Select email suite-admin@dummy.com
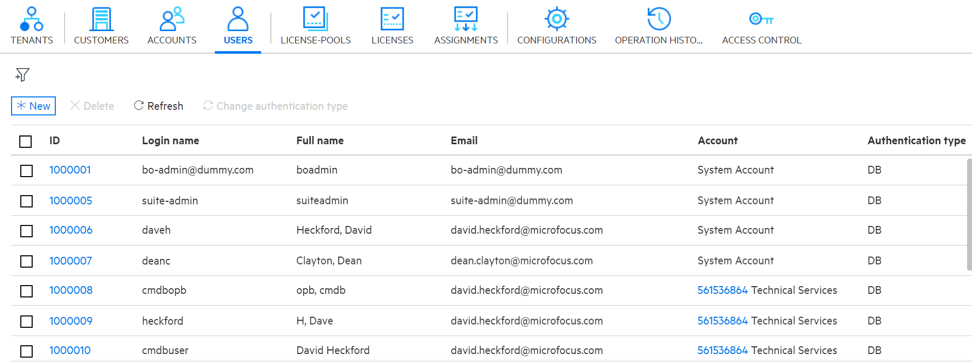972x362 pixels. click(x=512, y=200)
